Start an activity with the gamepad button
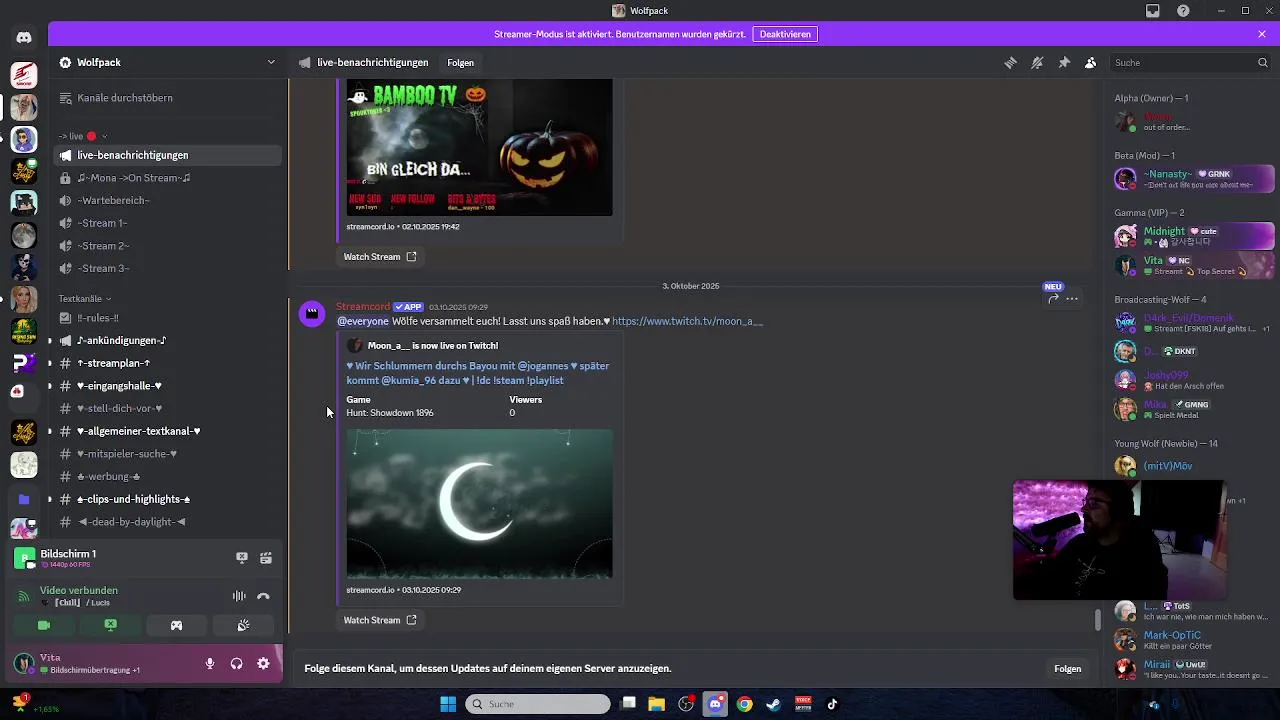The height and width of the screenshot is (720, 1280). (176, 625)
